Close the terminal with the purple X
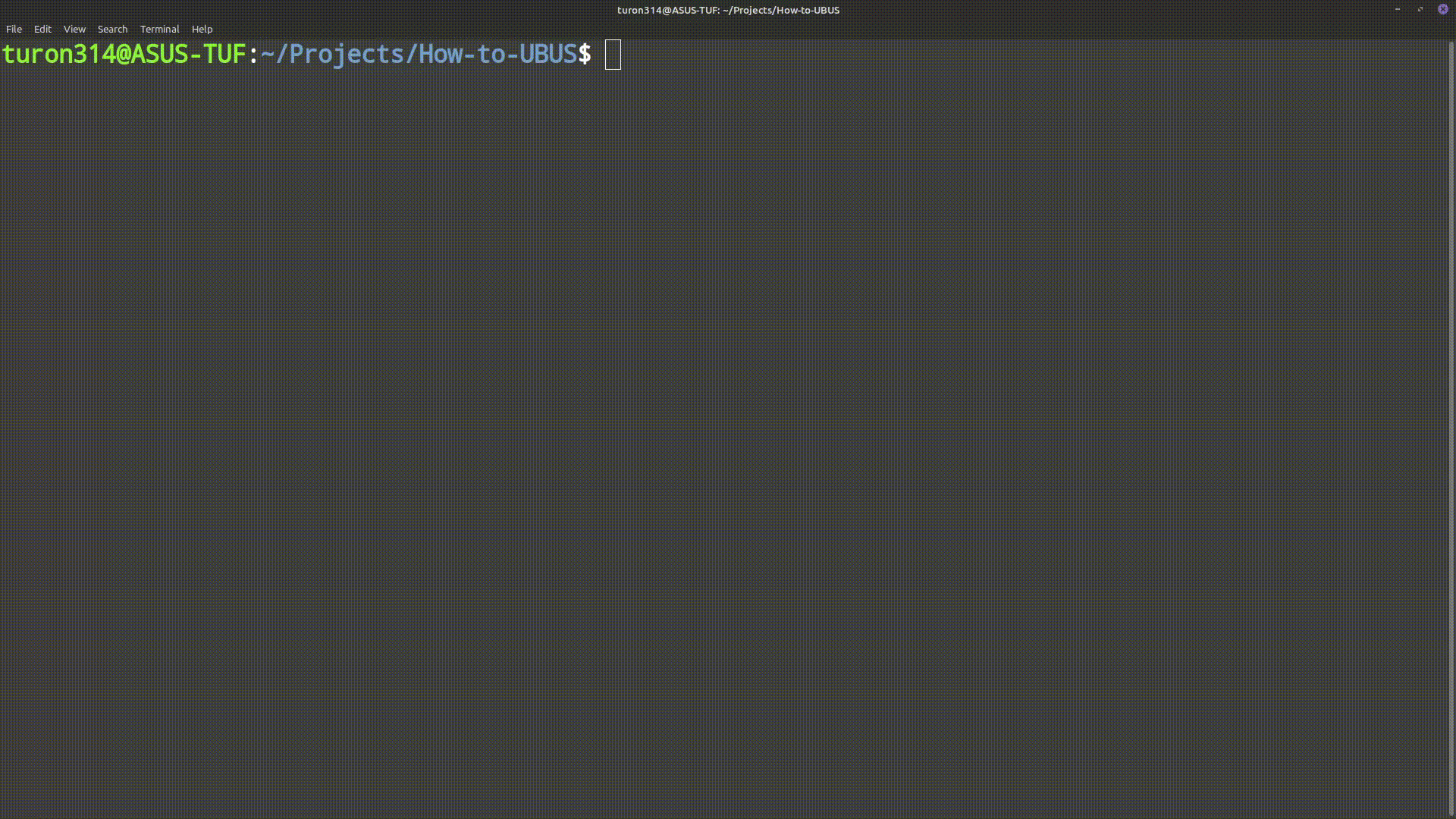Screen dimensions: 1456x819 point(1443,9)
